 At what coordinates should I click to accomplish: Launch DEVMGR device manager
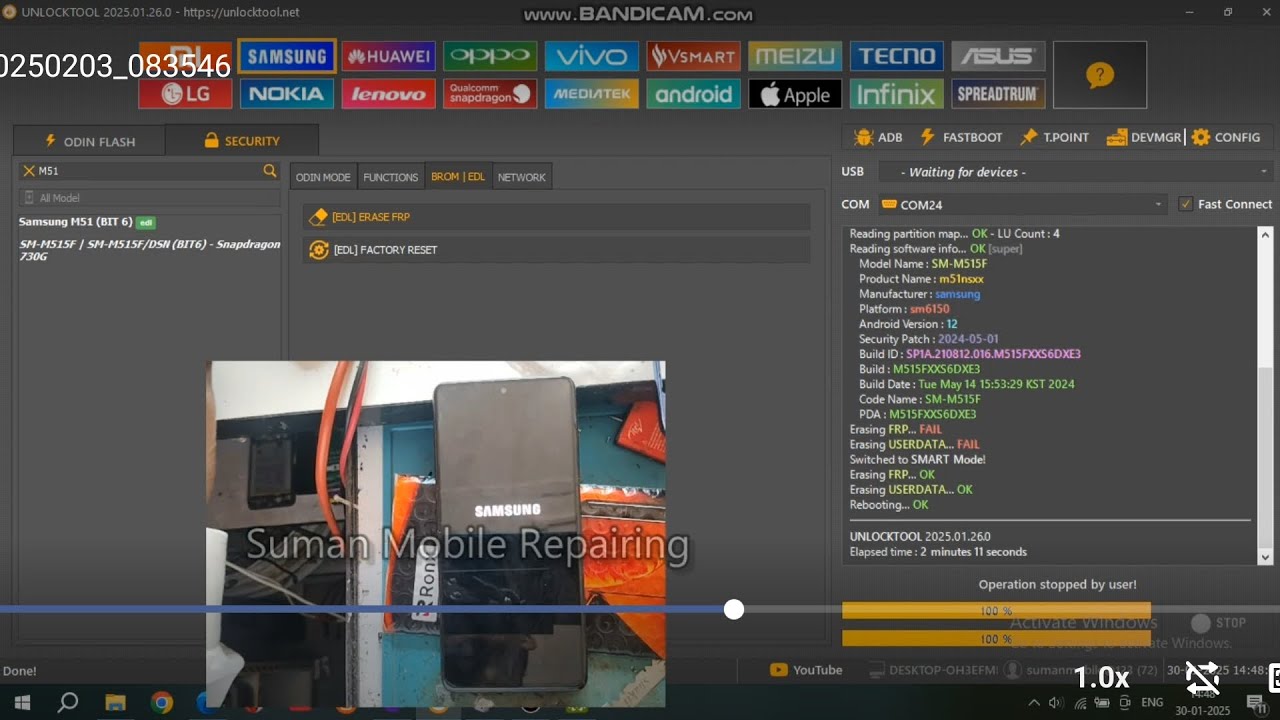pyautogui.click(x=1144, y=137)
